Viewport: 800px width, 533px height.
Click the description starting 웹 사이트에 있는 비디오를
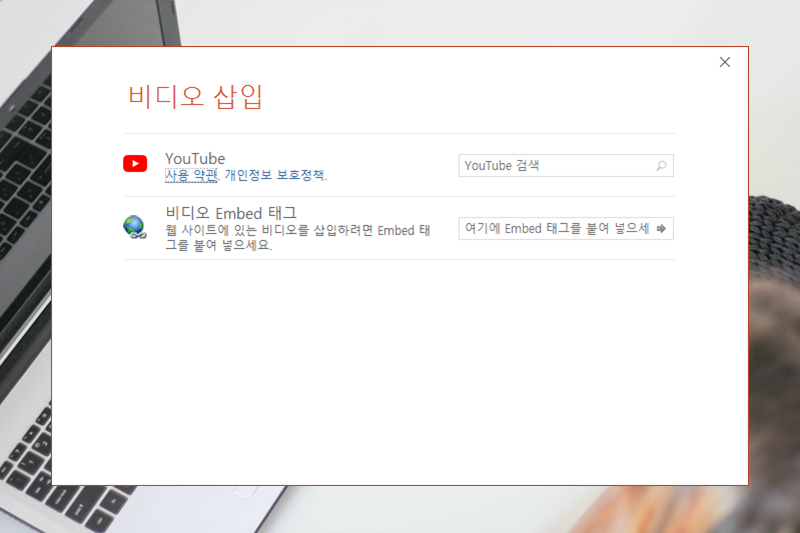point(298,238)
